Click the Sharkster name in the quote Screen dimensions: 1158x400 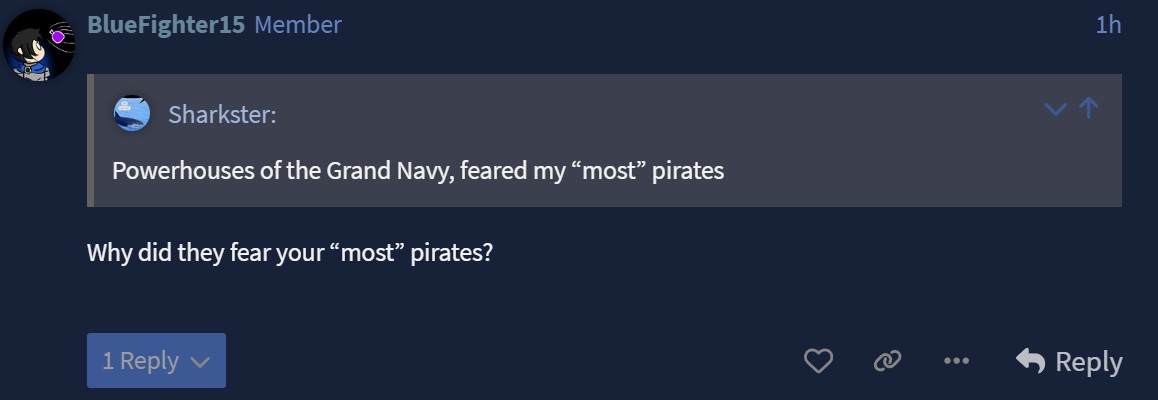(222, 115)
